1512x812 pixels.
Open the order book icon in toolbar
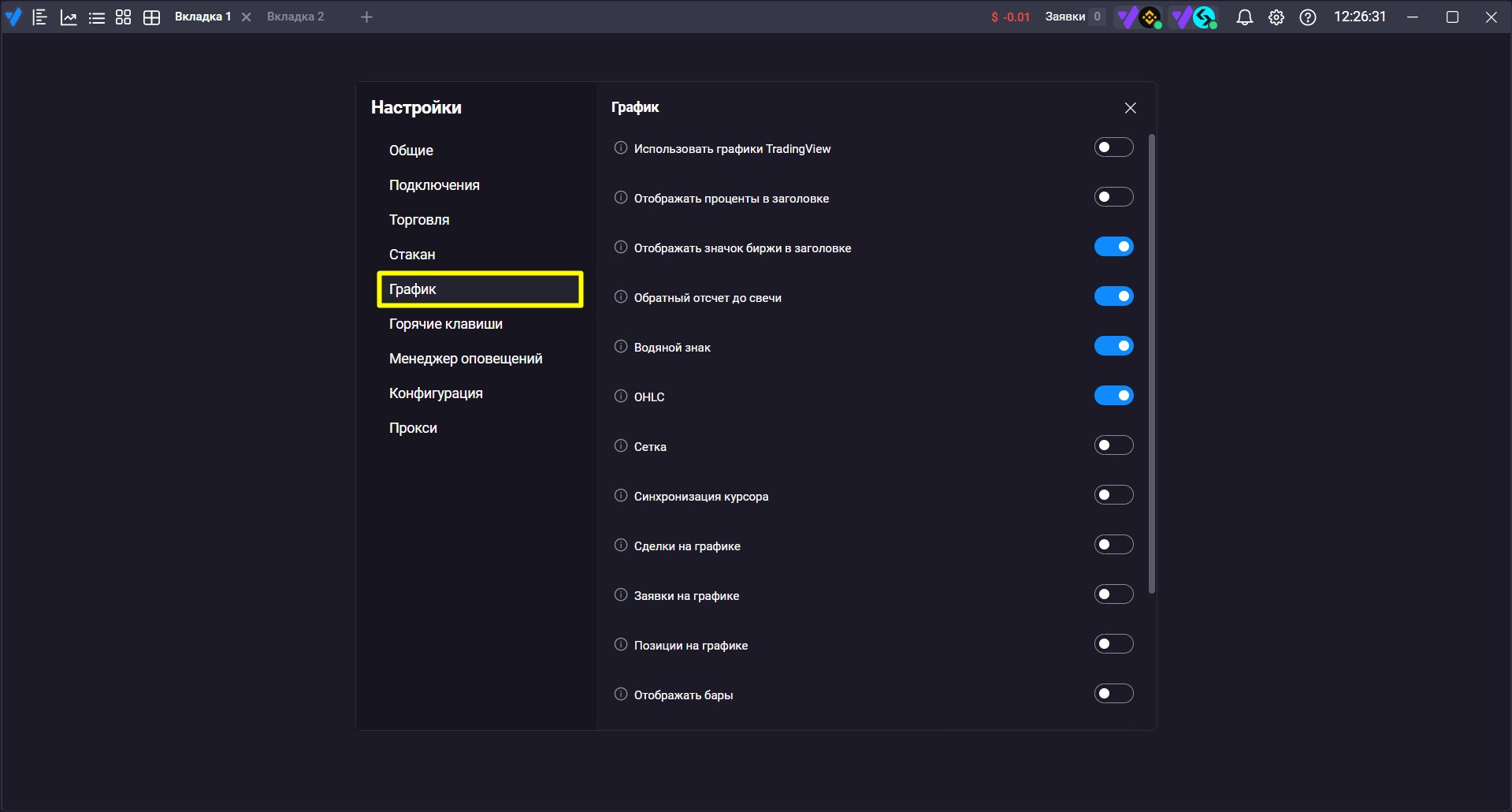(40, 17)
